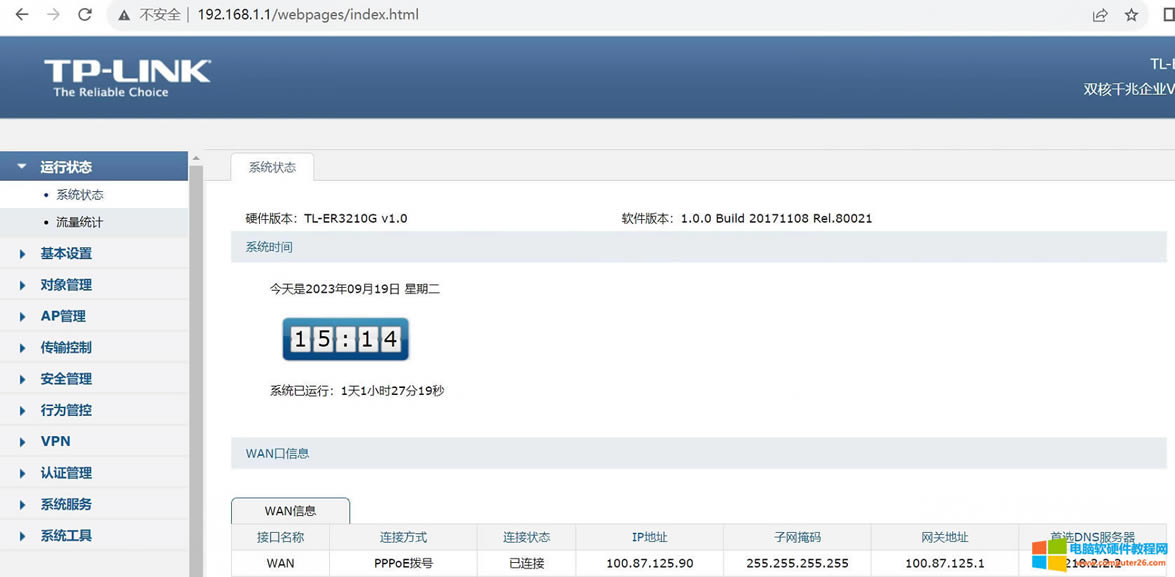
Task: Share this page via share icon
Action: click(1100, 15)
